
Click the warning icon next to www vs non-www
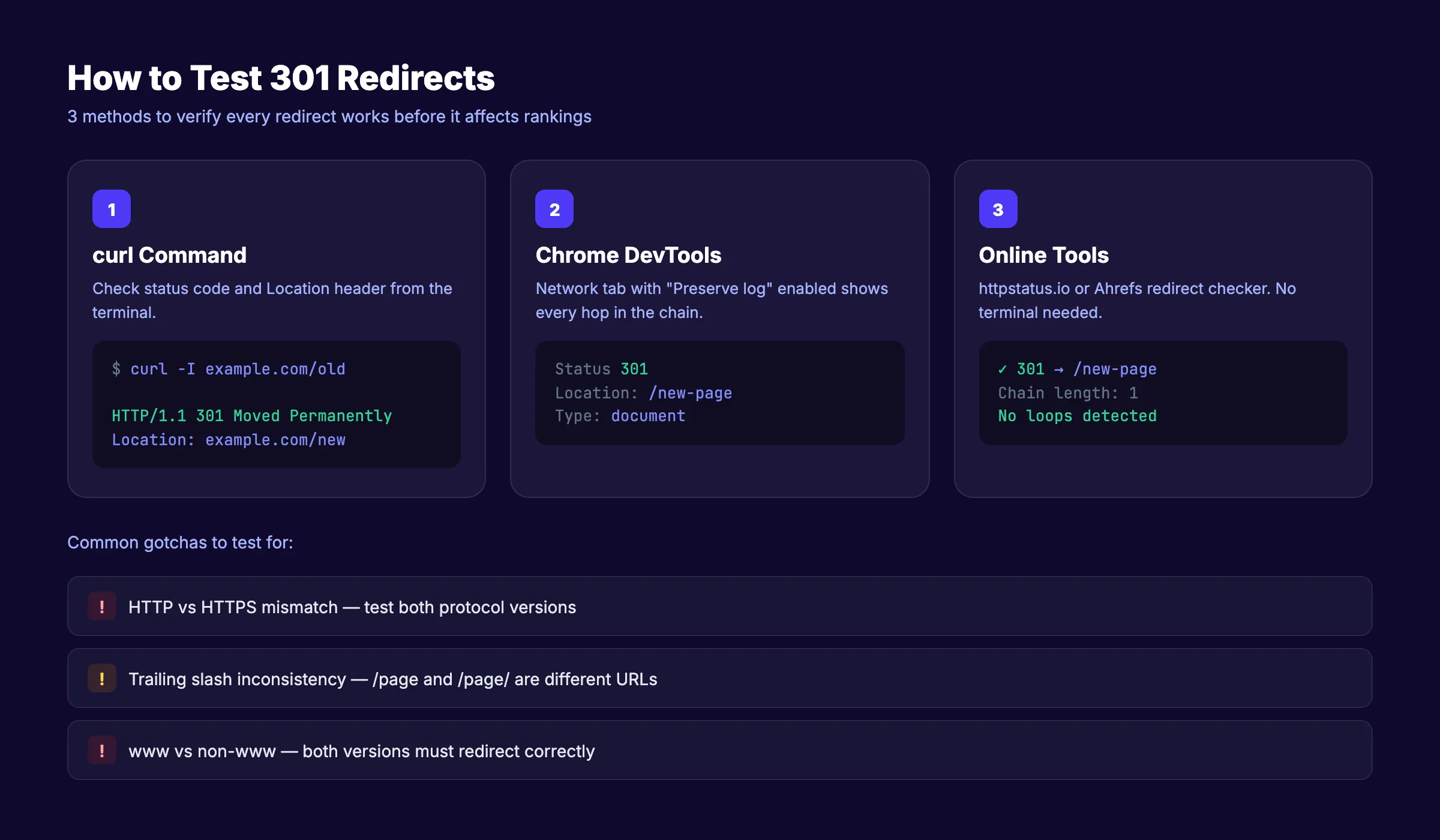(x=102, y=751)
